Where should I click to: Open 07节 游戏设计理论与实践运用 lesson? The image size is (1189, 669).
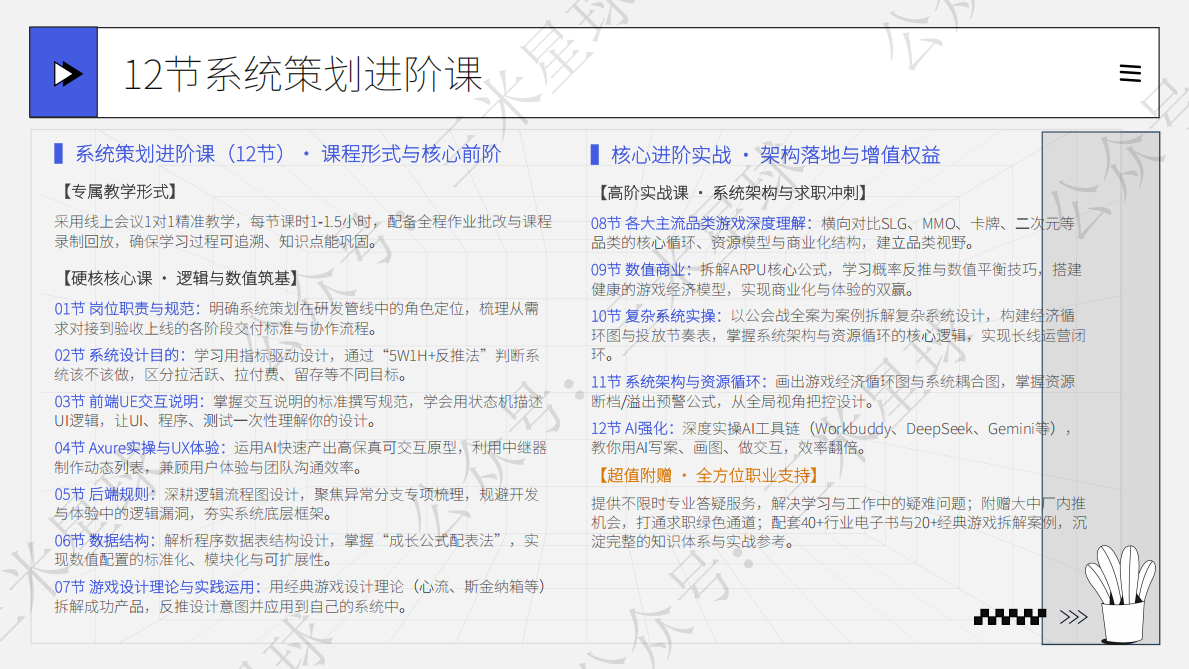click(157, 587)
